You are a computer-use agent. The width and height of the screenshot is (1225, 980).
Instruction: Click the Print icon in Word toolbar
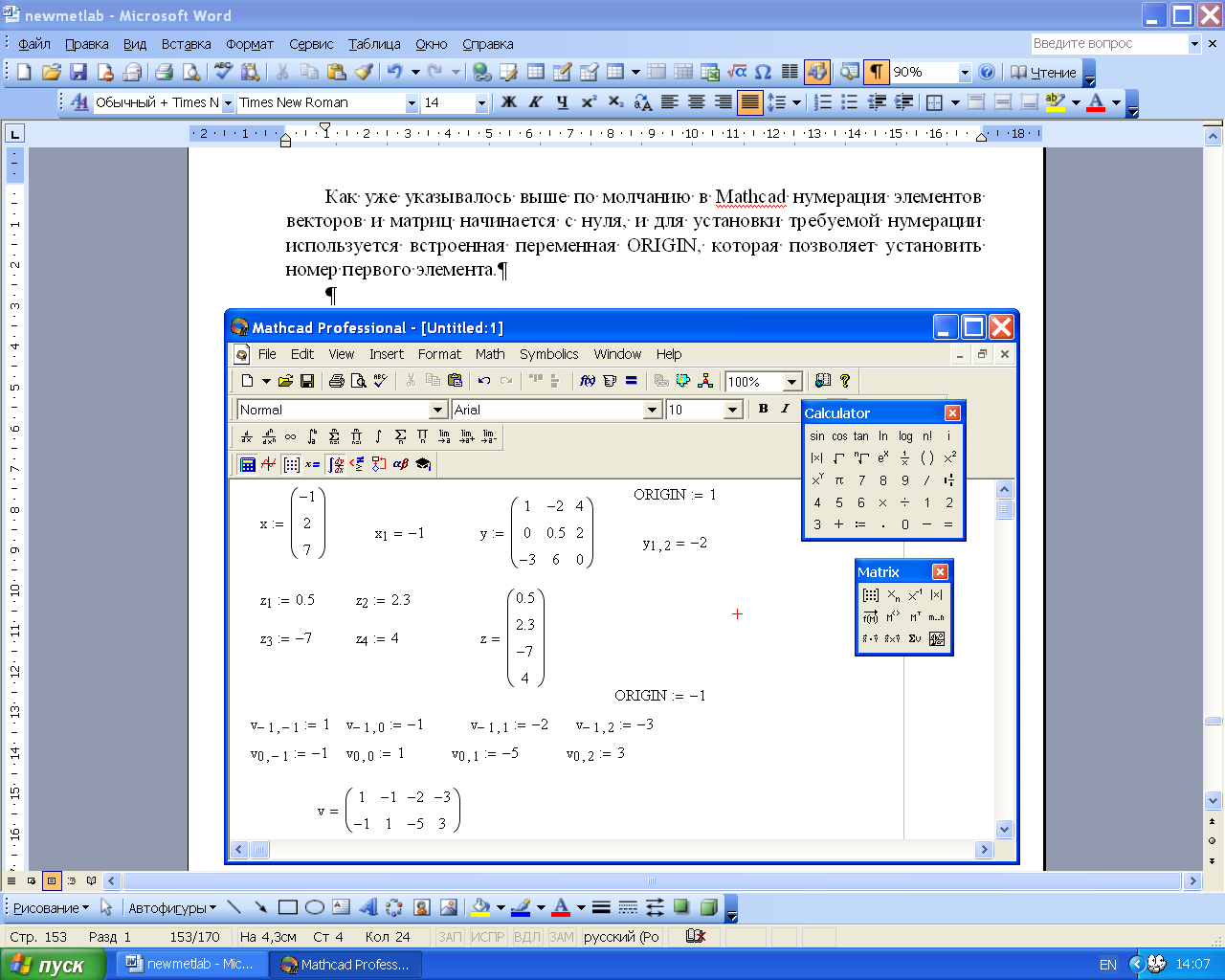click(164, 72)
